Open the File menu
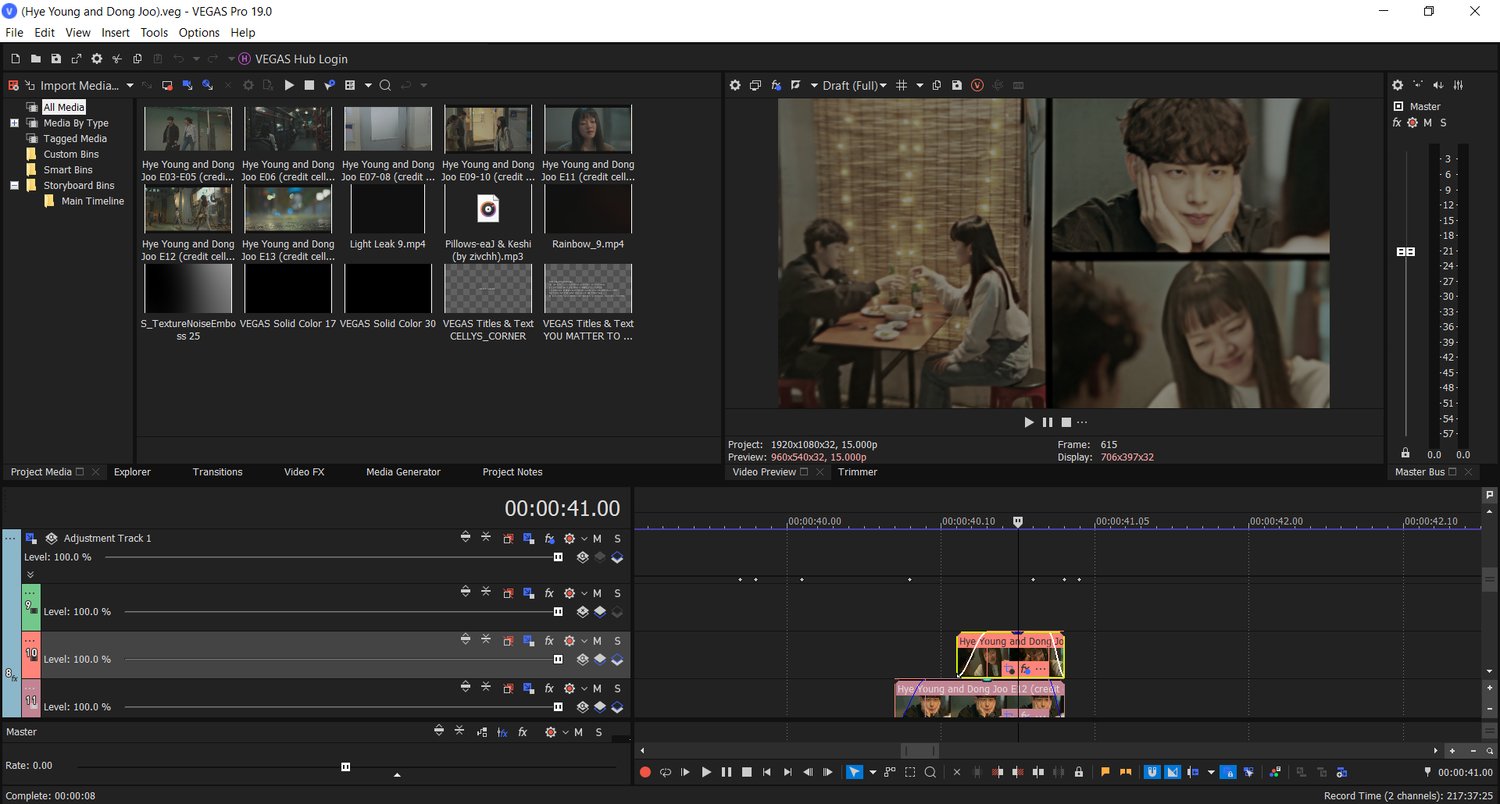This screenshot has height=804, width=1500. pyautogui.click(x=14, y=33)
